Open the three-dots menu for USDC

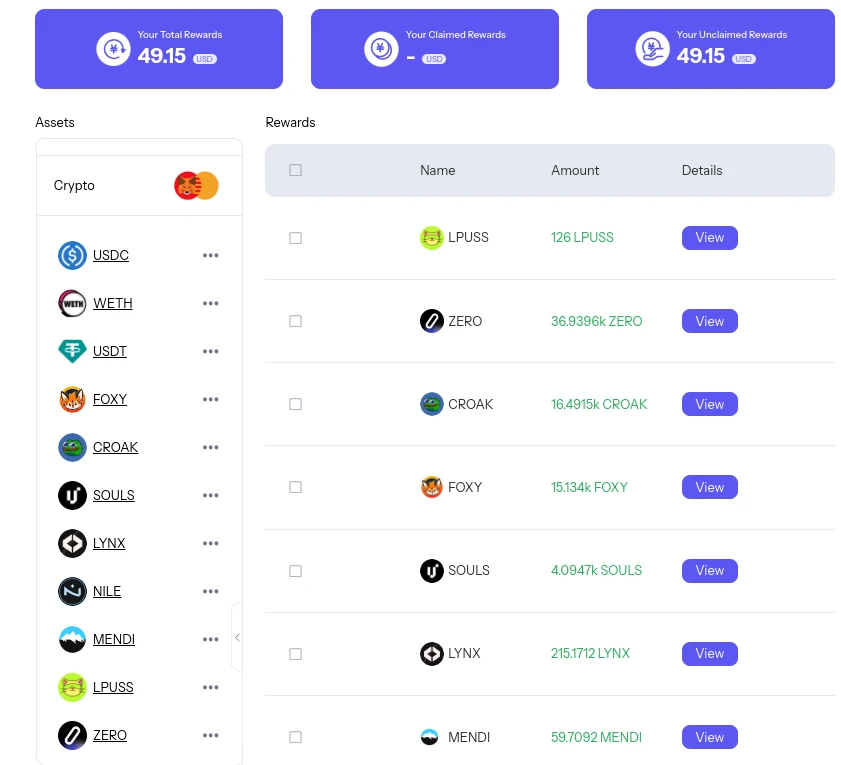(x=210, y=255)
